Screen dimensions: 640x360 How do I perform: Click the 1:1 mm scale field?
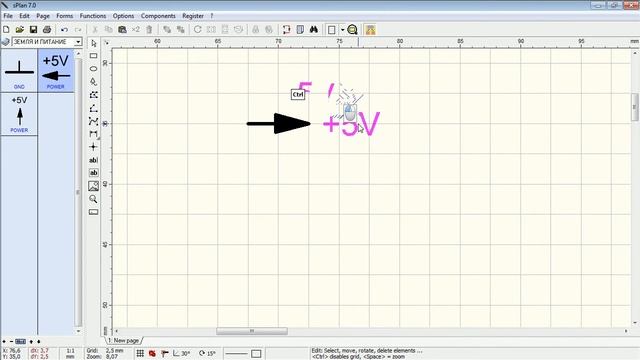click(71, 353)
